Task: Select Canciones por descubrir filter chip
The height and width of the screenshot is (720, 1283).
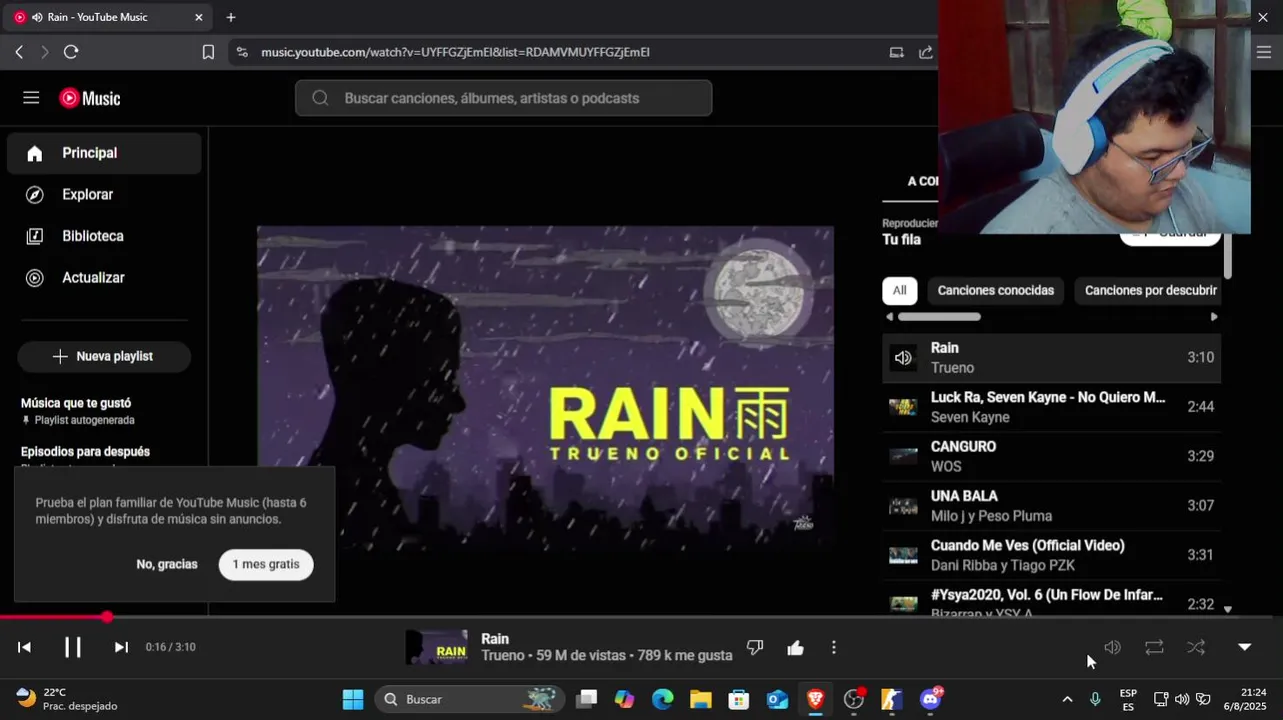Action: [1150, 290]
